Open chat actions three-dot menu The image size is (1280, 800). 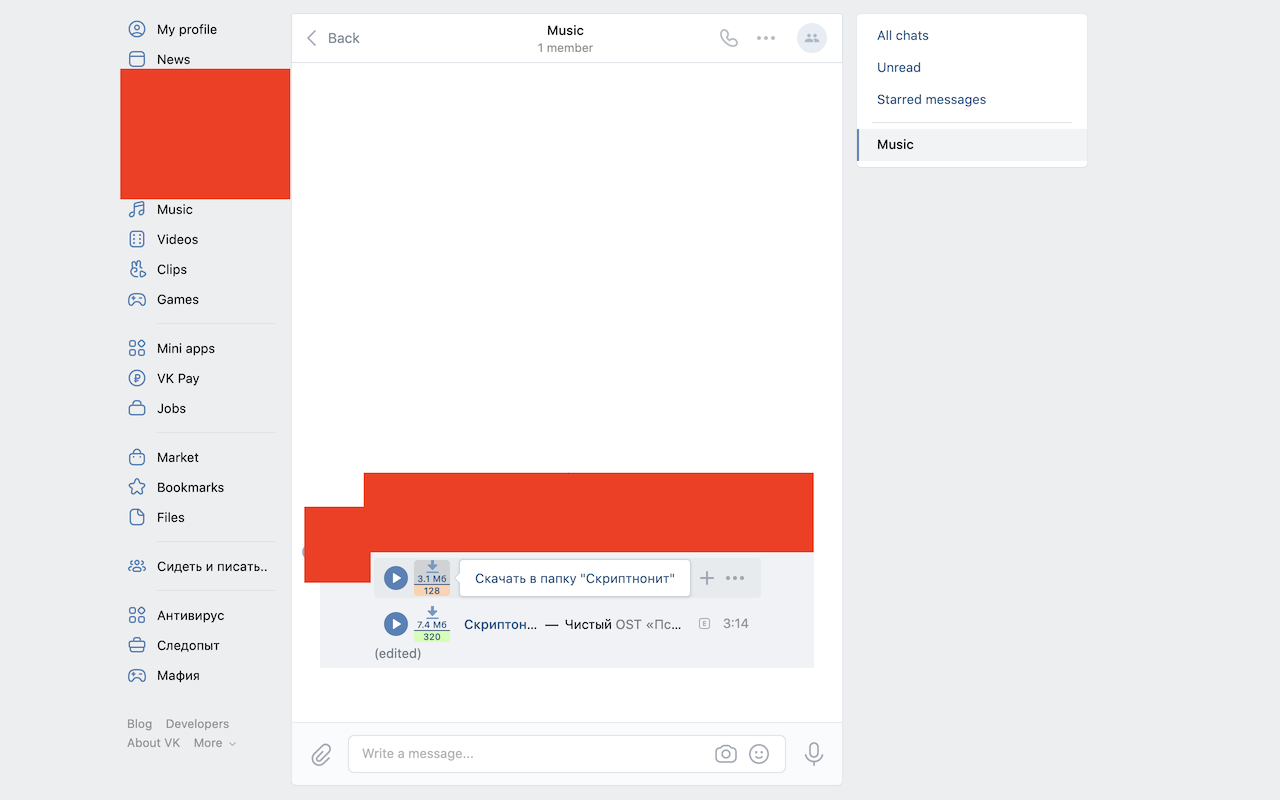point(766,38)
